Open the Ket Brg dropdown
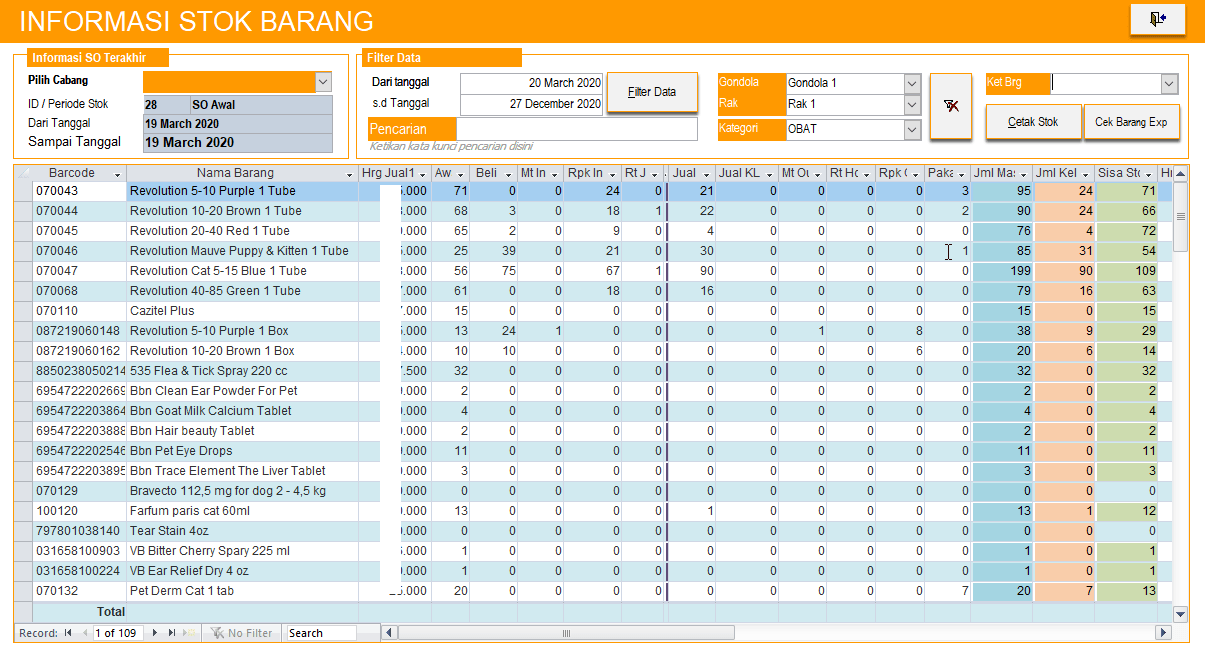This screenshot has width=1205, height=666. [x=1169, y=84]
